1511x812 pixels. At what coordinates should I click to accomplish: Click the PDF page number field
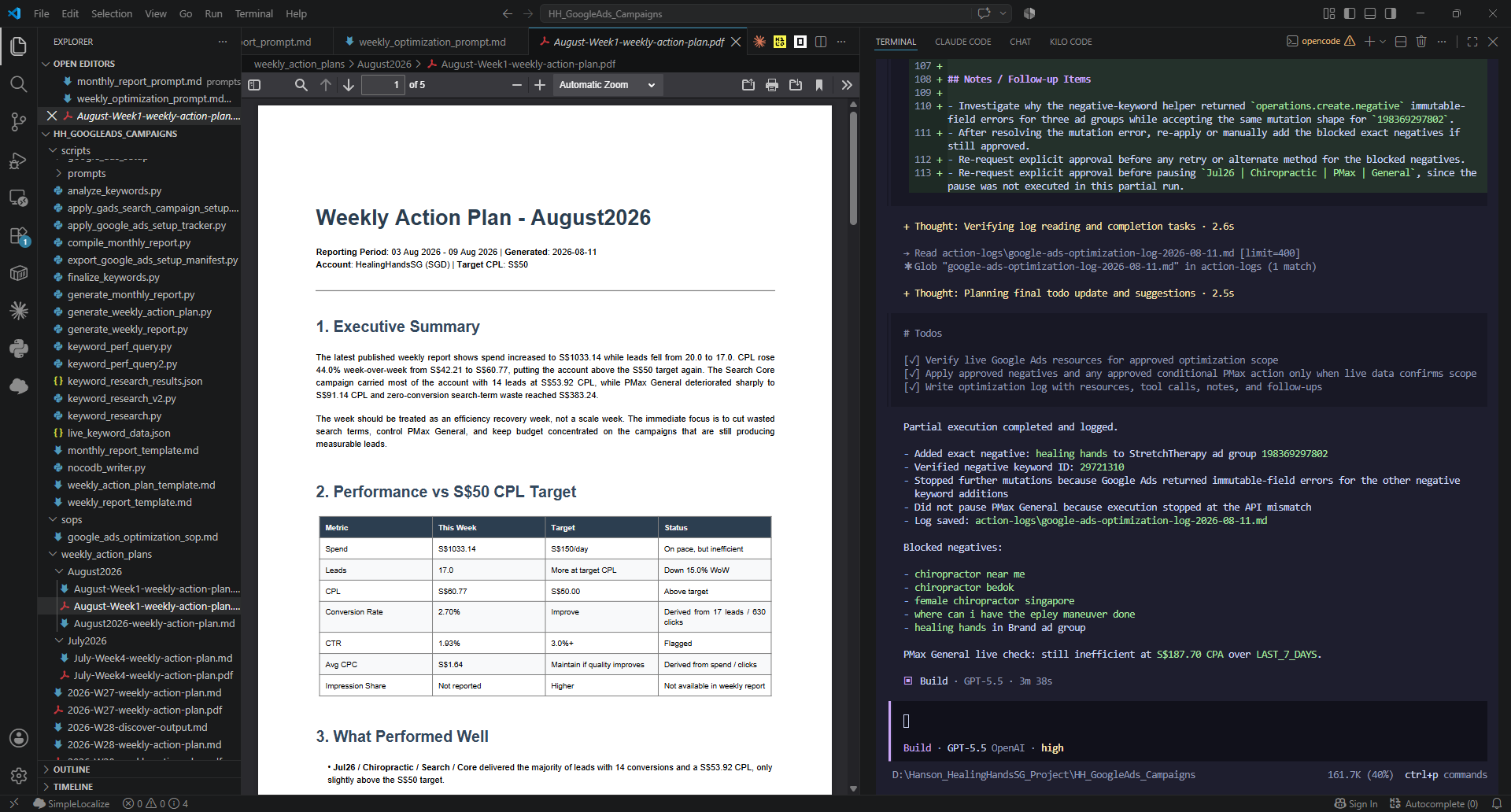point(382,85)
